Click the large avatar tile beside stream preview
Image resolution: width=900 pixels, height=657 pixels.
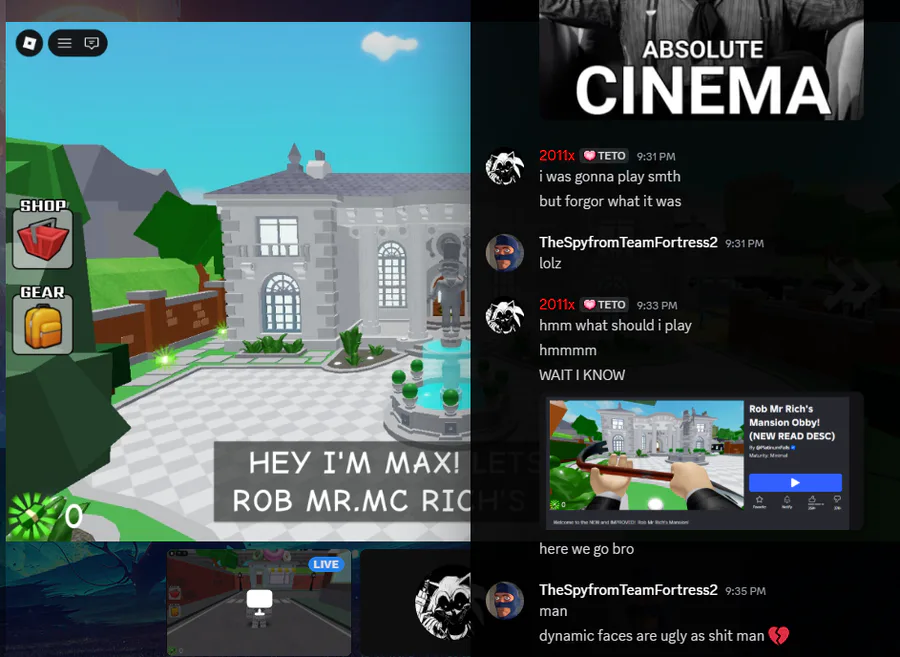pos(416,602)
